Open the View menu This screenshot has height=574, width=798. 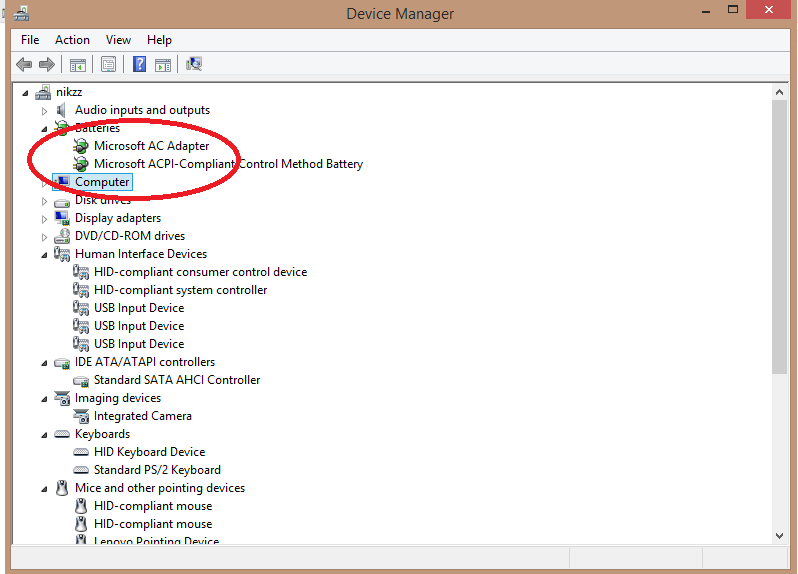[118, 40]
